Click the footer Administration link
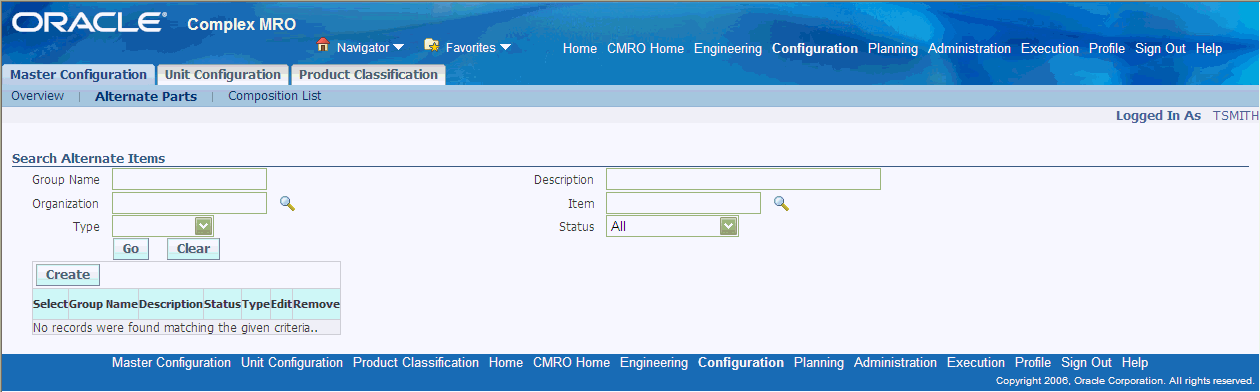The width and height of the screenshot is (1260, 392). click(896, 363)
